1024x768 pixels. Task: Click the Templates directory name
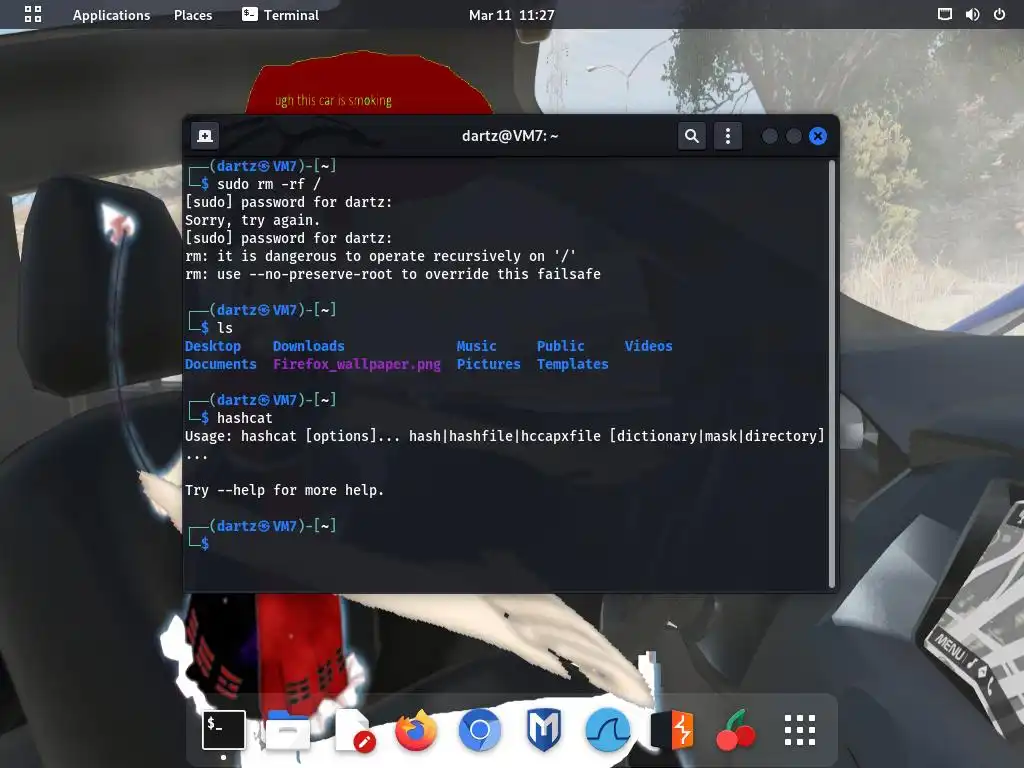[x=572, y=364]
